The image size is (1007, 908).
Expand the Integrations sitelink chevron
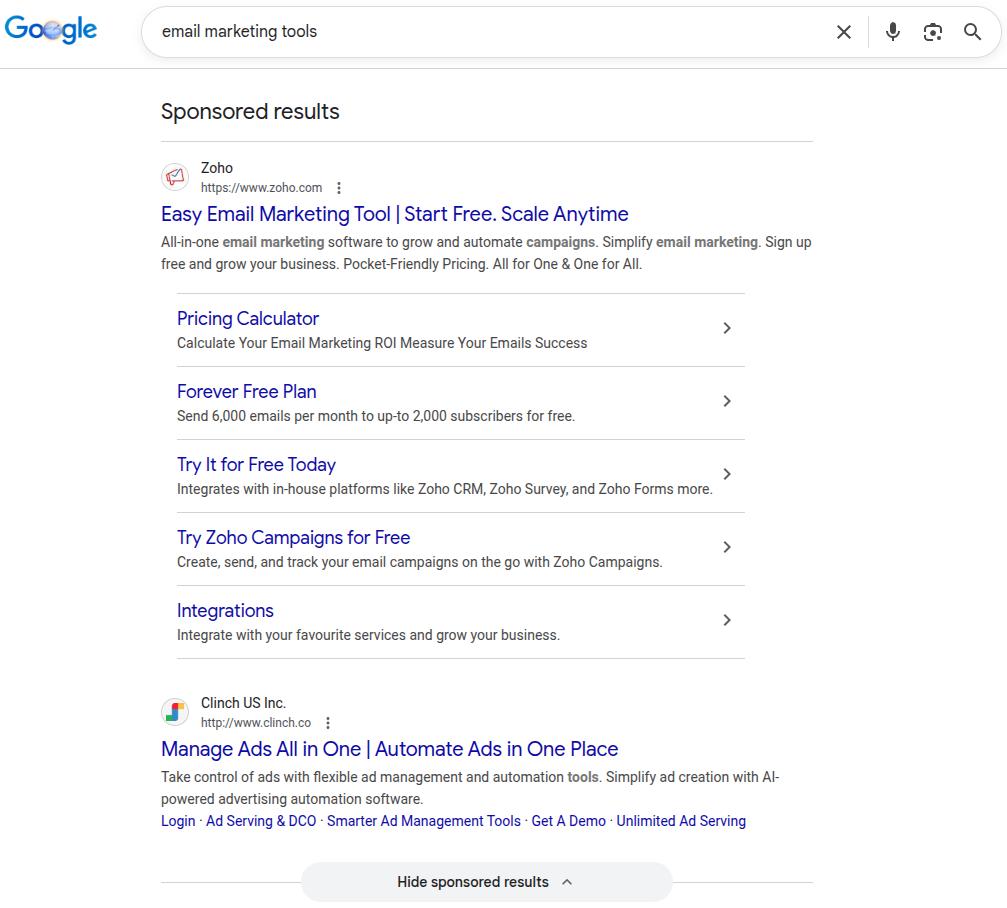[x=727, y=620]
